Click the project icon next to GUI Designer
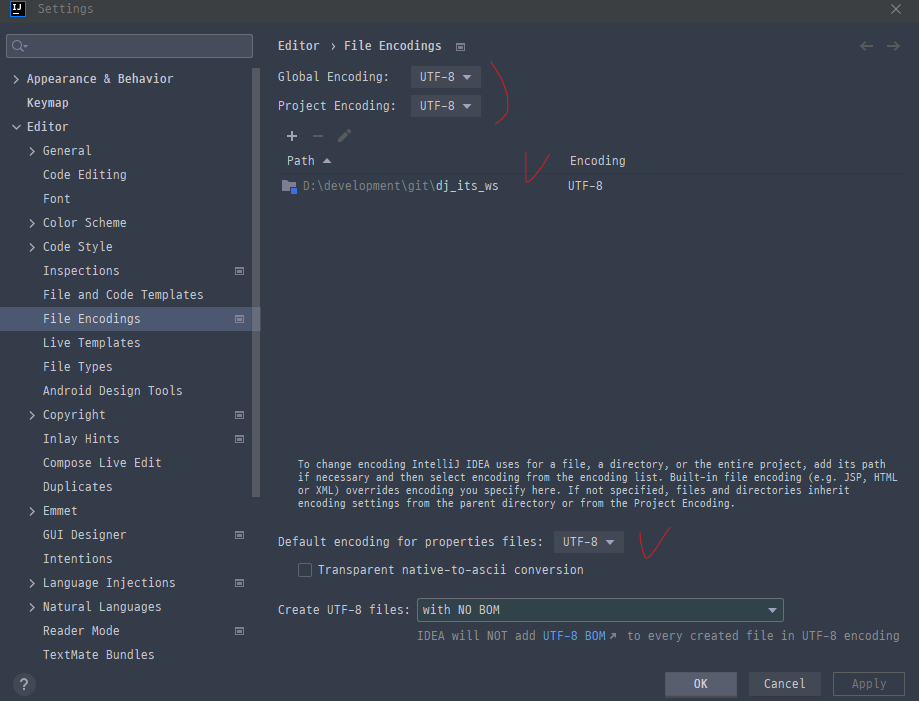The height and width of the screenshot is (701, 919). (x=239, y=535)
